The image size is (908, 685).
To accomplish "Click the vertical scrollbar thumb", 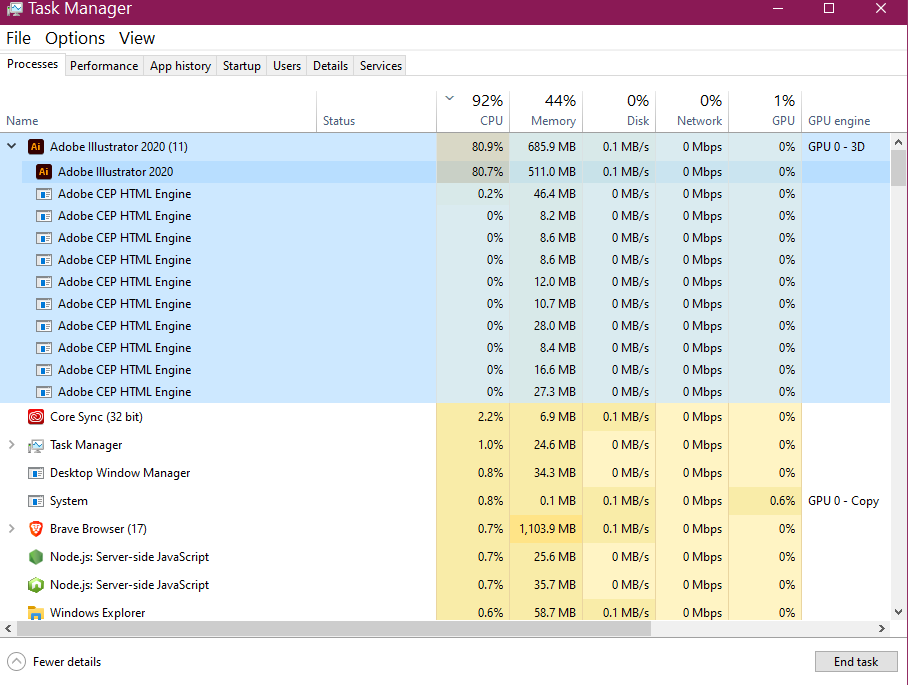I will (x=898, y=168).
